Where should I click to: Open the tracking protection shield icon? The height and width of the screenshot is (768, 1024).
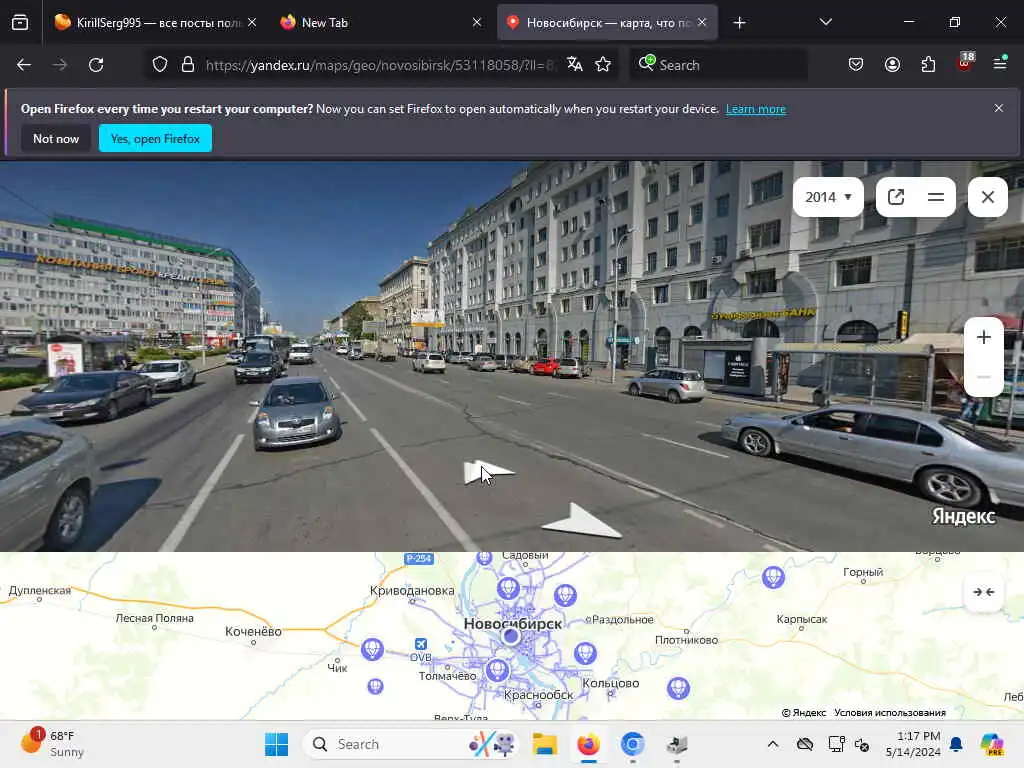160,65
